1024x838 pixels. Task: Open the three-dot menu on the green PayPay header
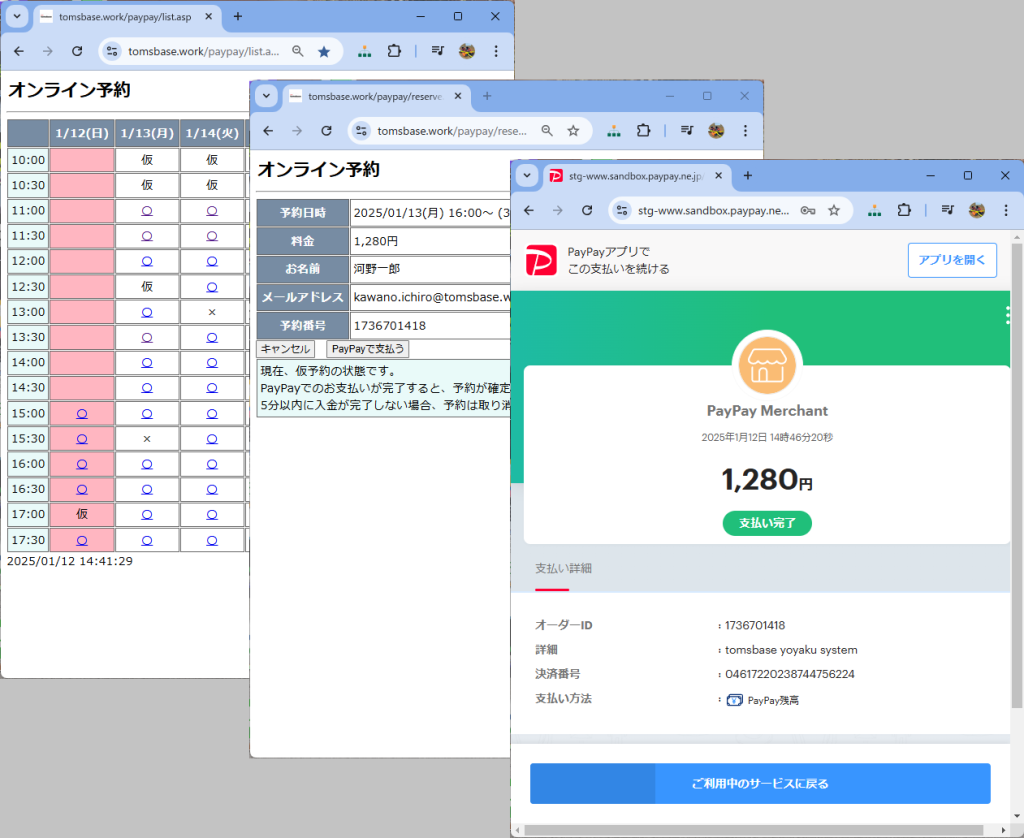[1008, 315]
